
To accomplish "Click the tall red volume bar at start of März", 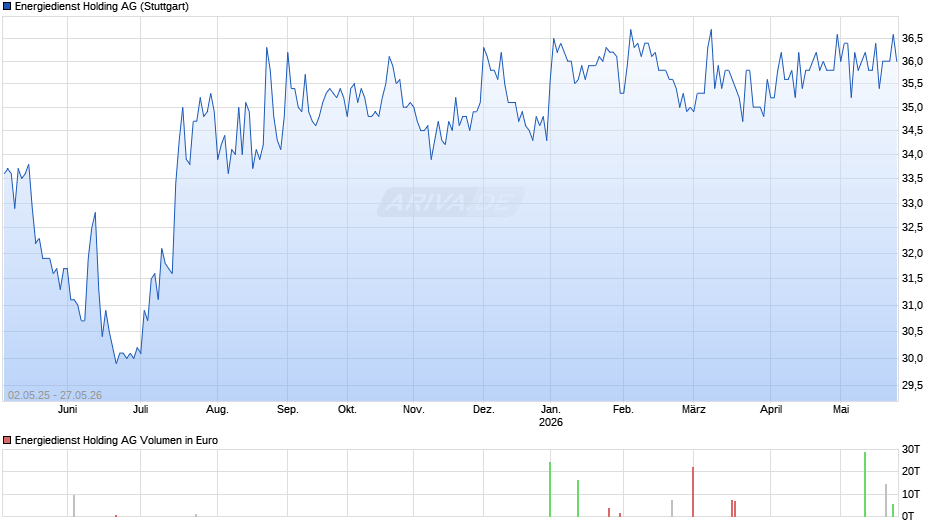I will coord(693,492).
